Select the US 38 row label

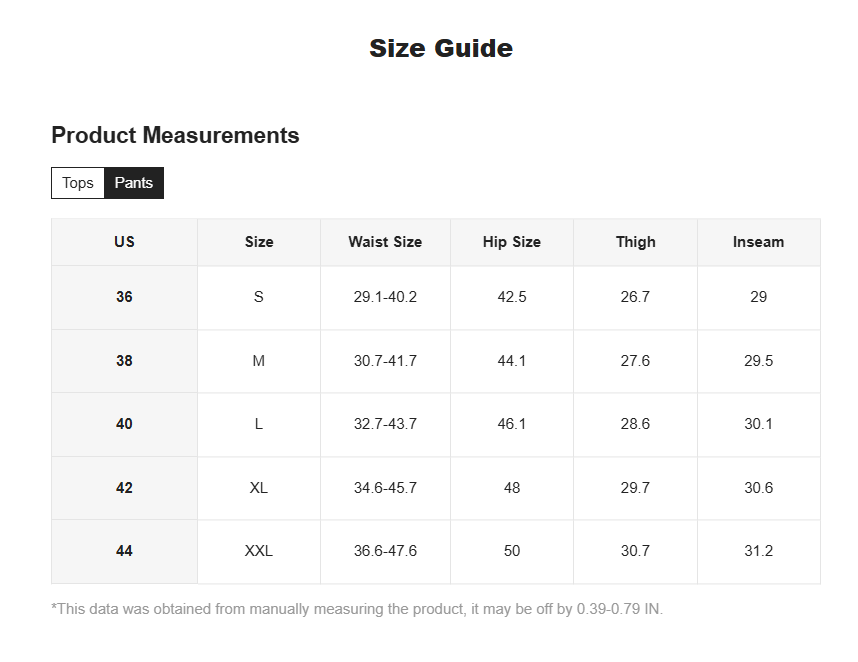pos(124,361)
